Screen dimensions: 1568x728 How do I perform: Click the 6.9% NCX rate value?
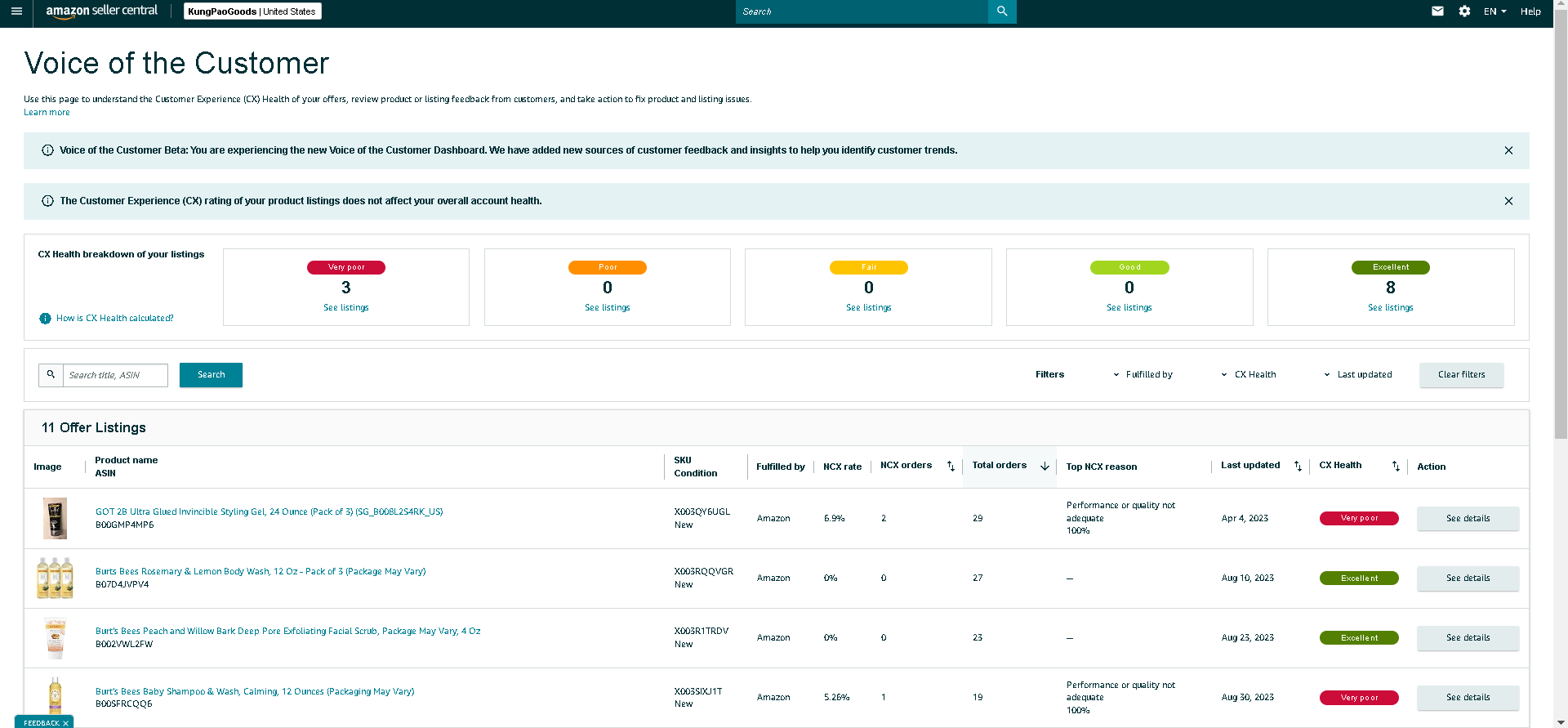click(x=835, y=519)
